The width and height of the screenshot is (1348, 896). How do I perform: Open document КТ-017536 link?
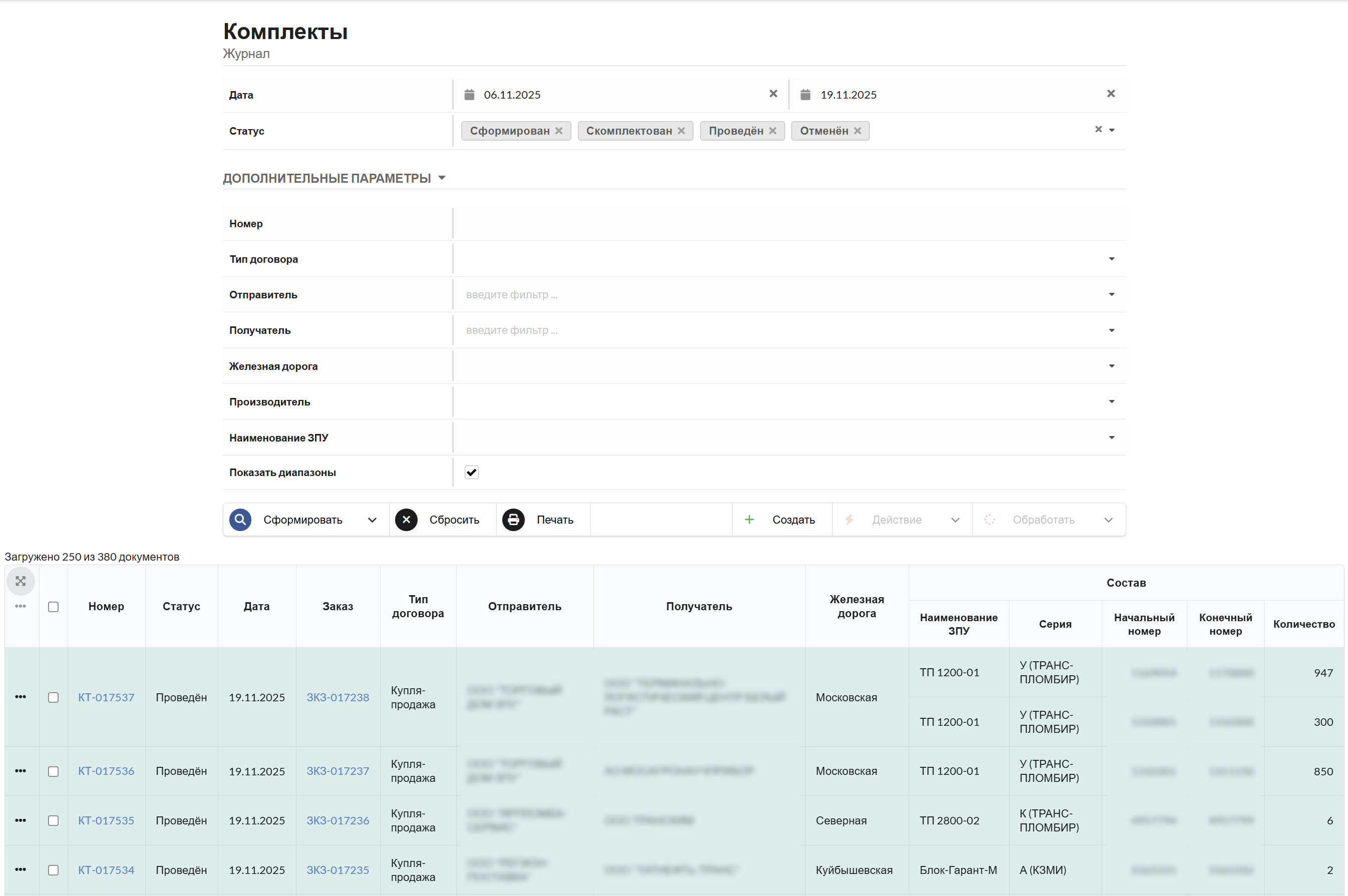(106, 771)
